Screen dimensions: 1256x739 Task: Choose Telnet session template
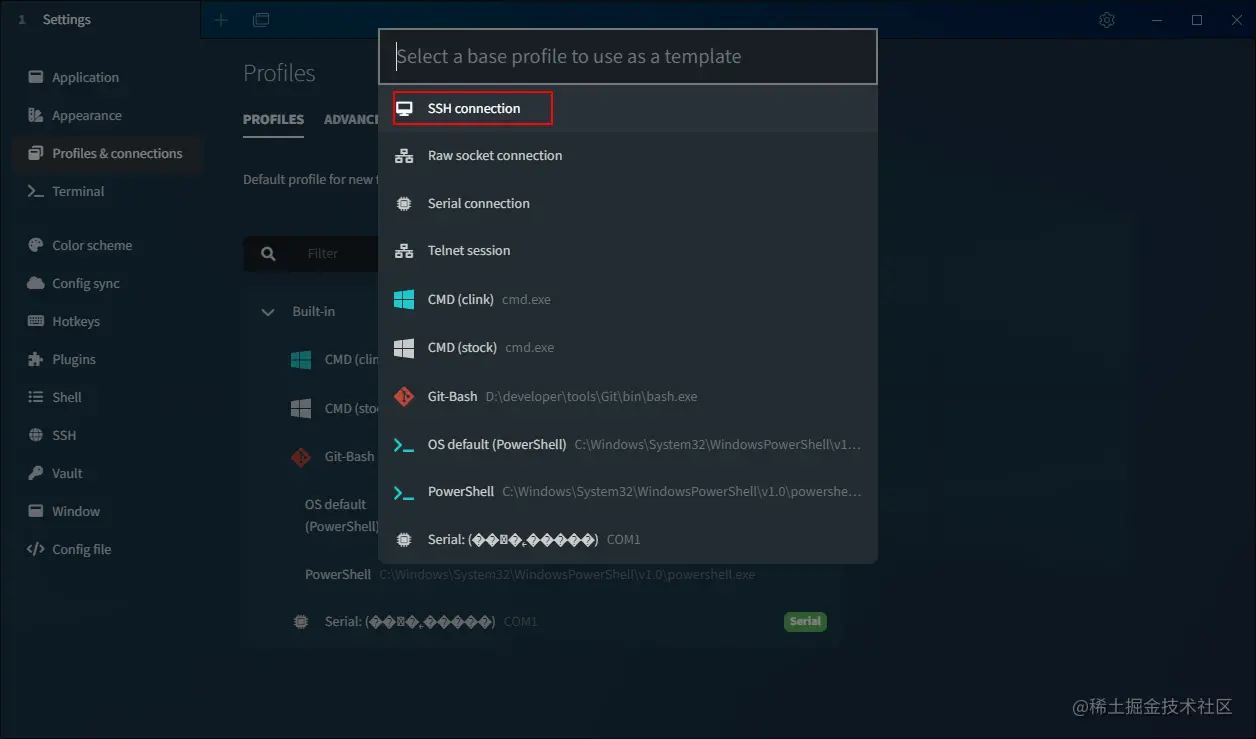pos(628,251)
